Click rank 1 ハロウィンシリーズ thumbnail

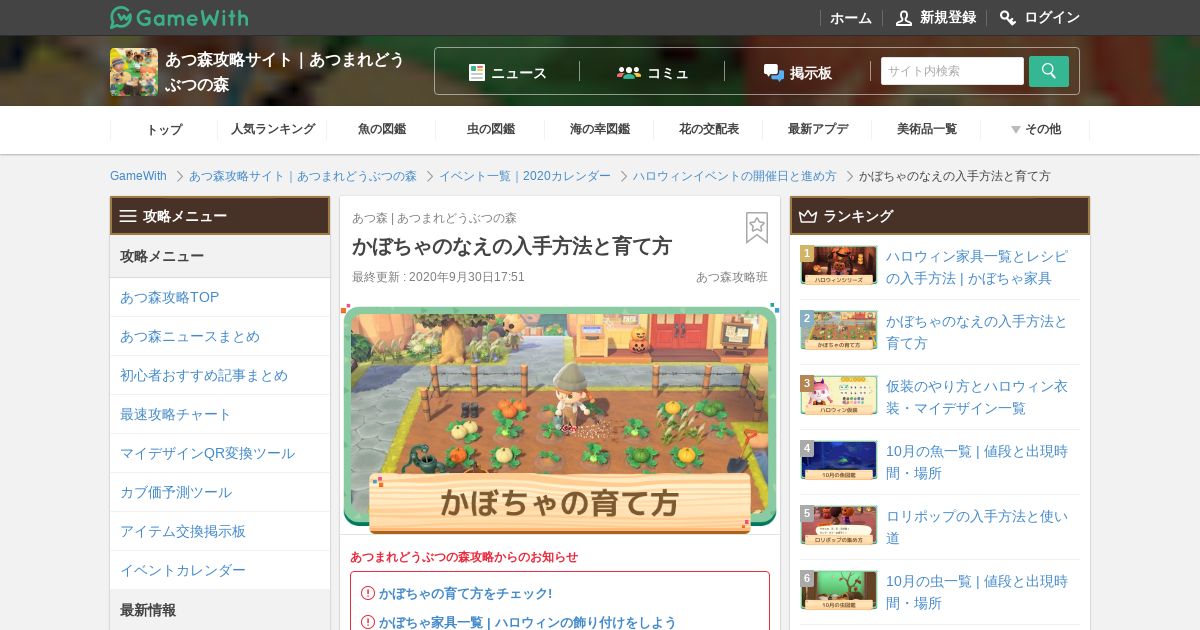pos(838,265)
